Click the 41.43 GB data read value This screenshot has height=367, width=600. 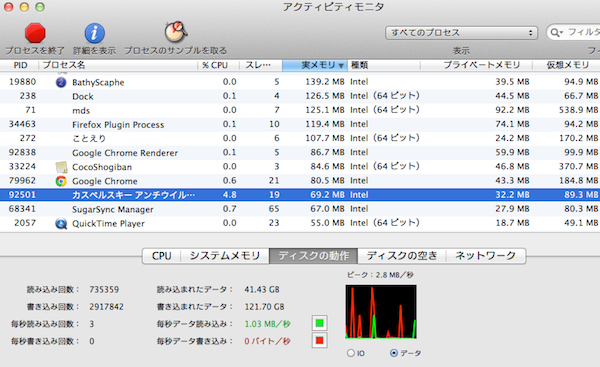(262, 289)
